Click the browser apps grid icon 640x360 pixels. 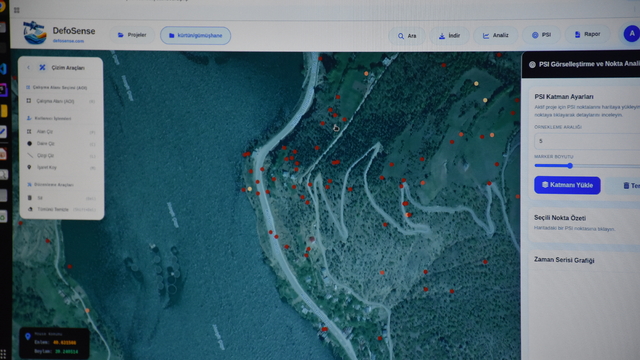click(17, 10)
